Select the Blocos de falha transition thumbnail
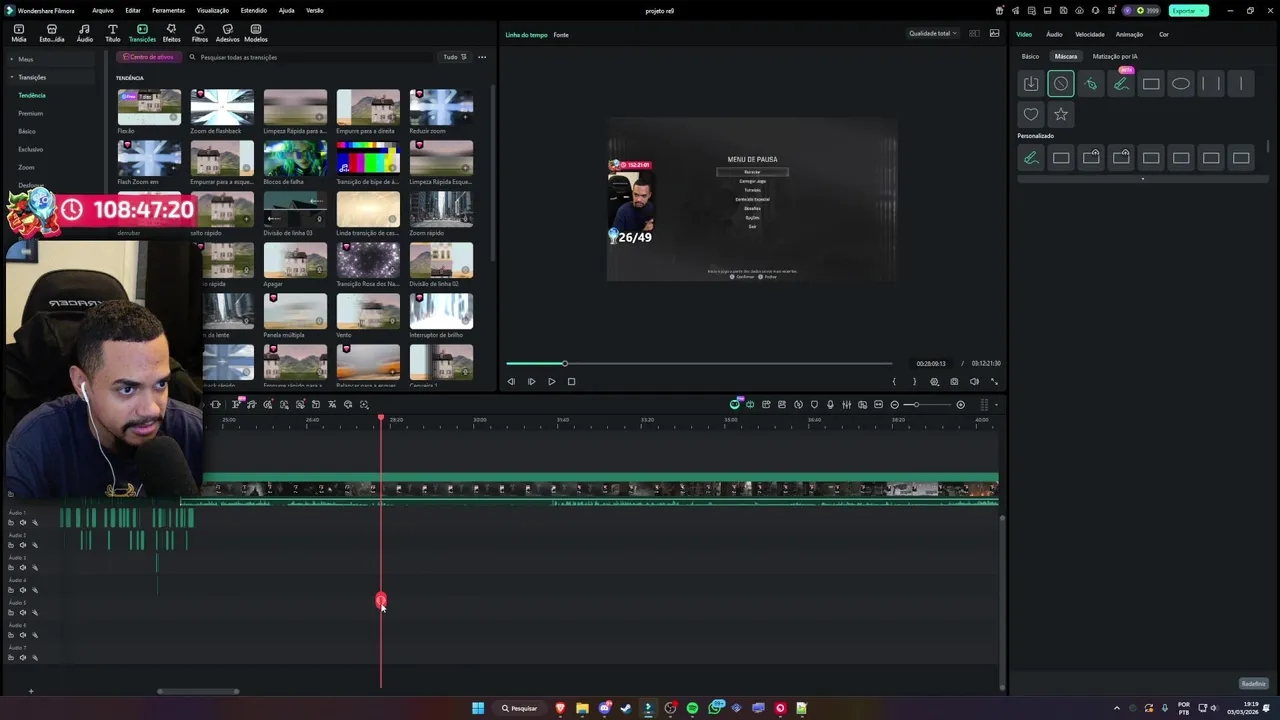 (x=295, y=158)
